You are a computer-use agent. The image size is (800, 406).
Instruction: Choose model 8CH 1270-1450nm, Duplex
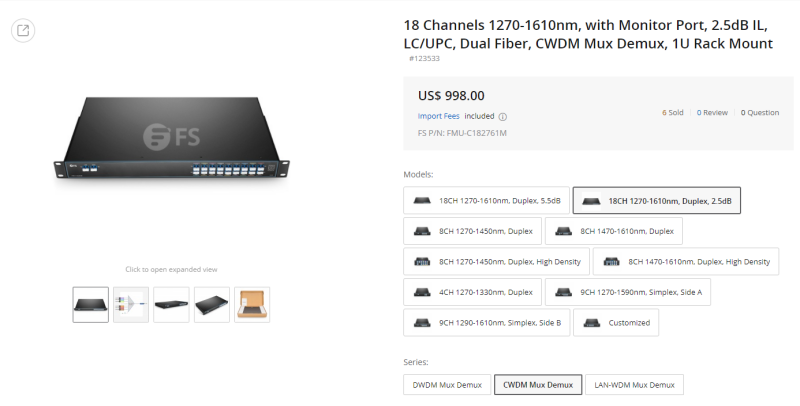(x=472, y=231)
